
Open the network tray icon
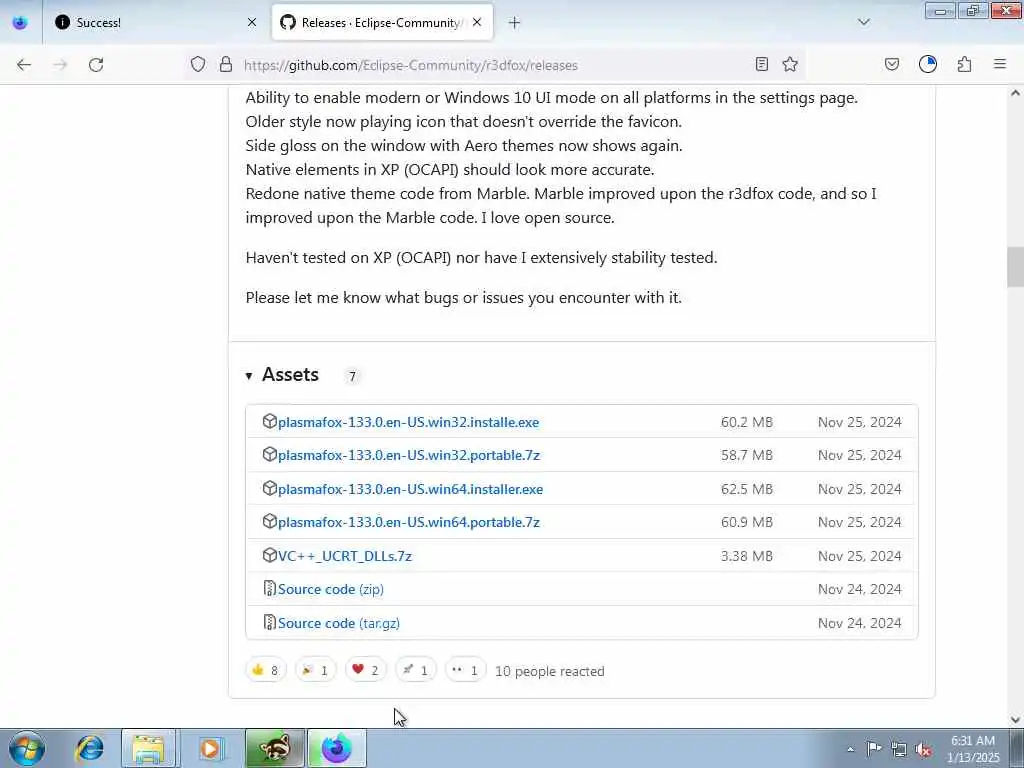(x=899, y=750)
